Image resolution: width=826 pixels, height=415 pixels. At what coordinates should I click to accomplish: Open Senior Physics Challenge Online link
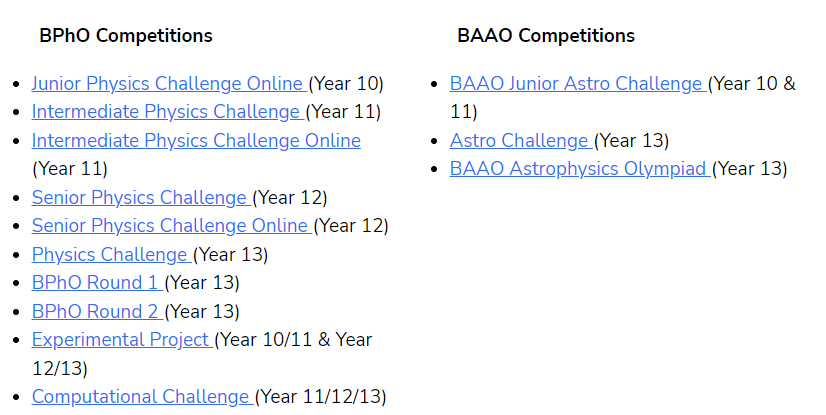171,226
